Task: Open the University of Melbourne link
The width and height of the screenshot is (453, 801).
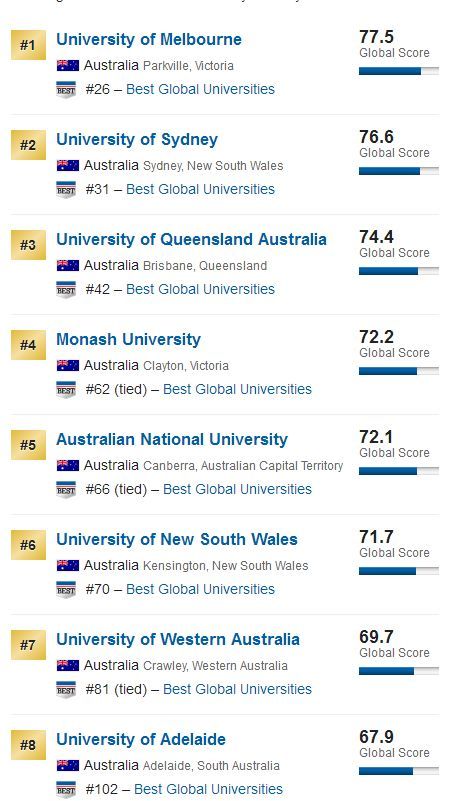Action: click(149, 39)
